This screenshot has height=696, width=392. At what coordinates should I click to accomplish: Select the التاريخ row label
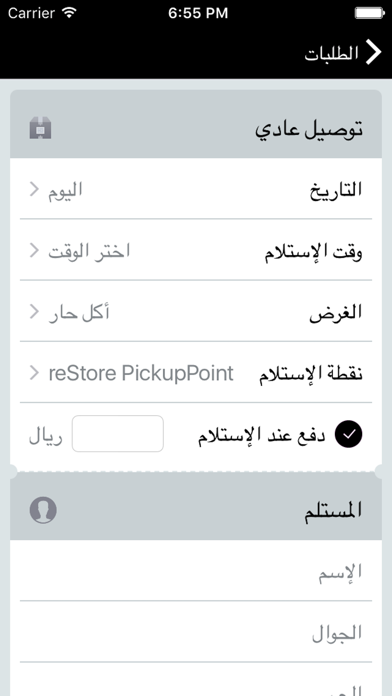[x=336, y=190]
